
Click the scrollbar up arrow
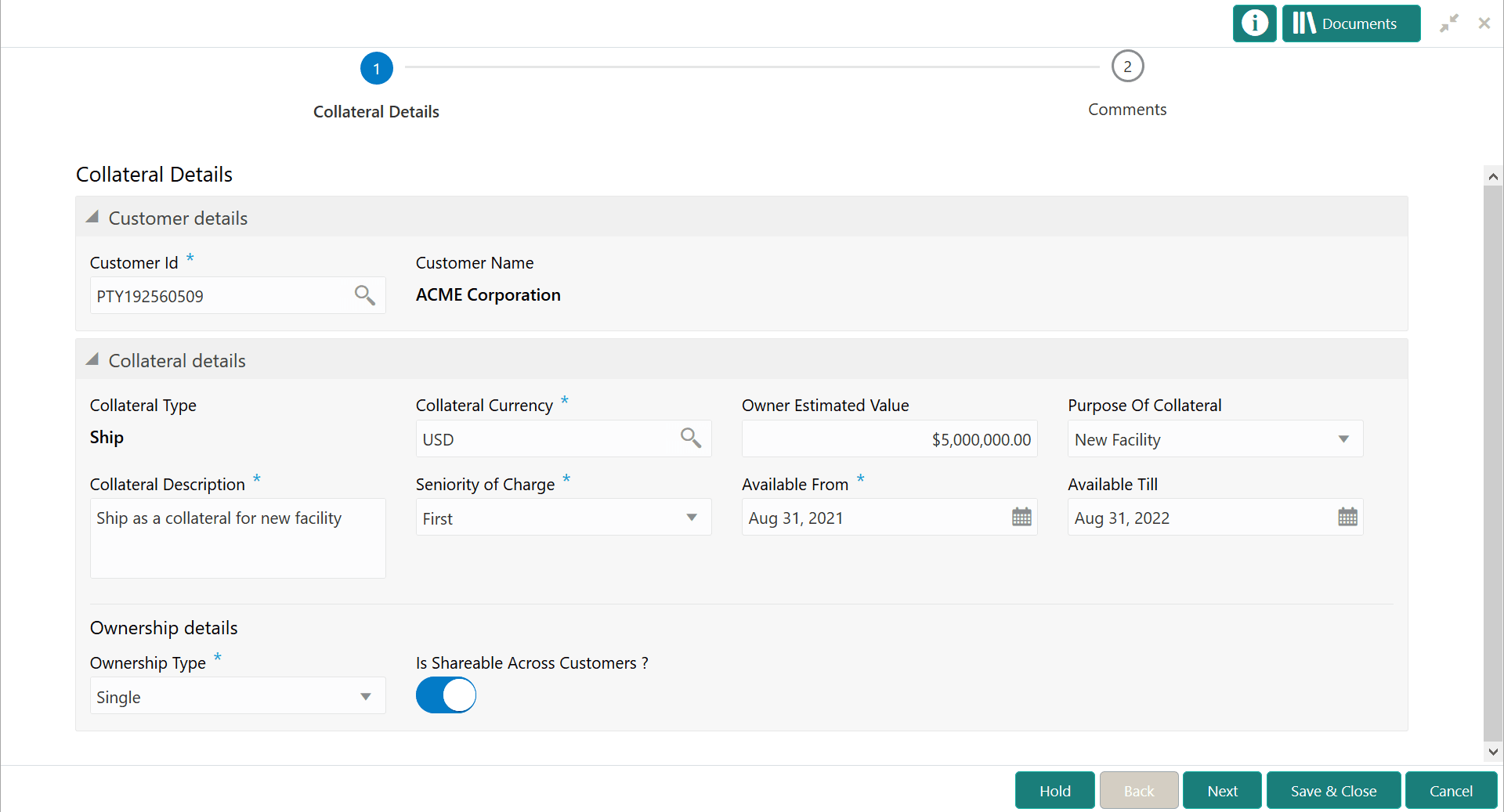(1493, 176)
